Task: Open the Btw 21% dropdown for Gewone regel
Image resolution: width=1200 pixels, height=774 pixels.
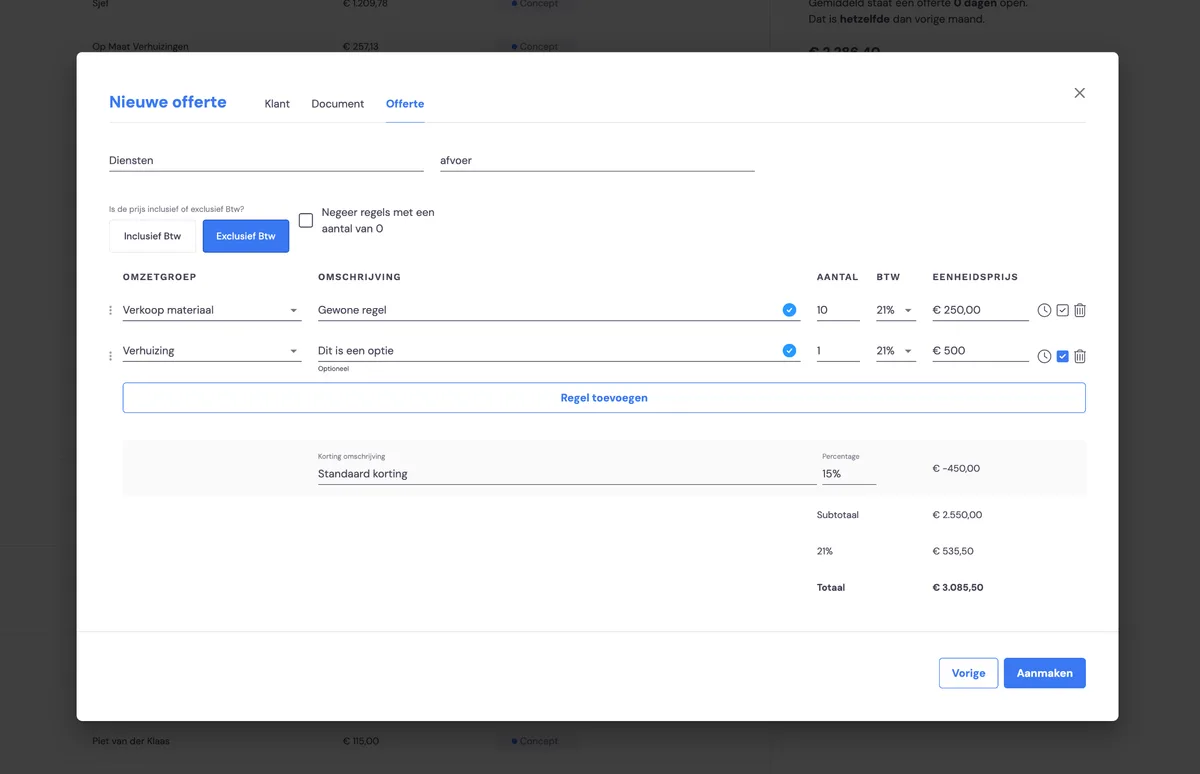Action: [896, 310]
